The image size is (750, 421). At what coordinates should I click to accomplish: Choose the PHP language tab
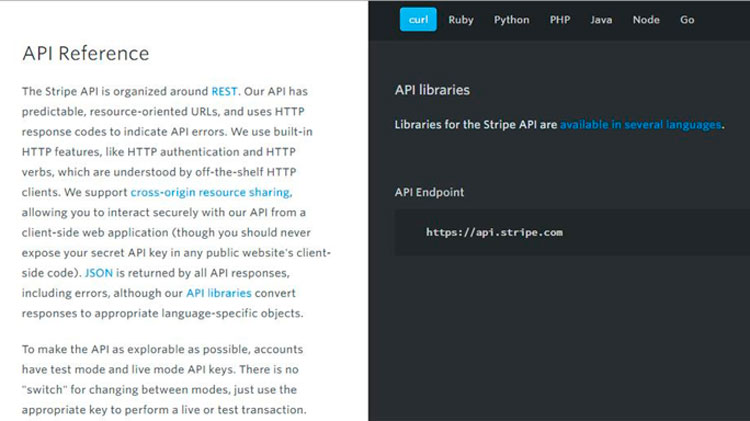click(560, 20)
